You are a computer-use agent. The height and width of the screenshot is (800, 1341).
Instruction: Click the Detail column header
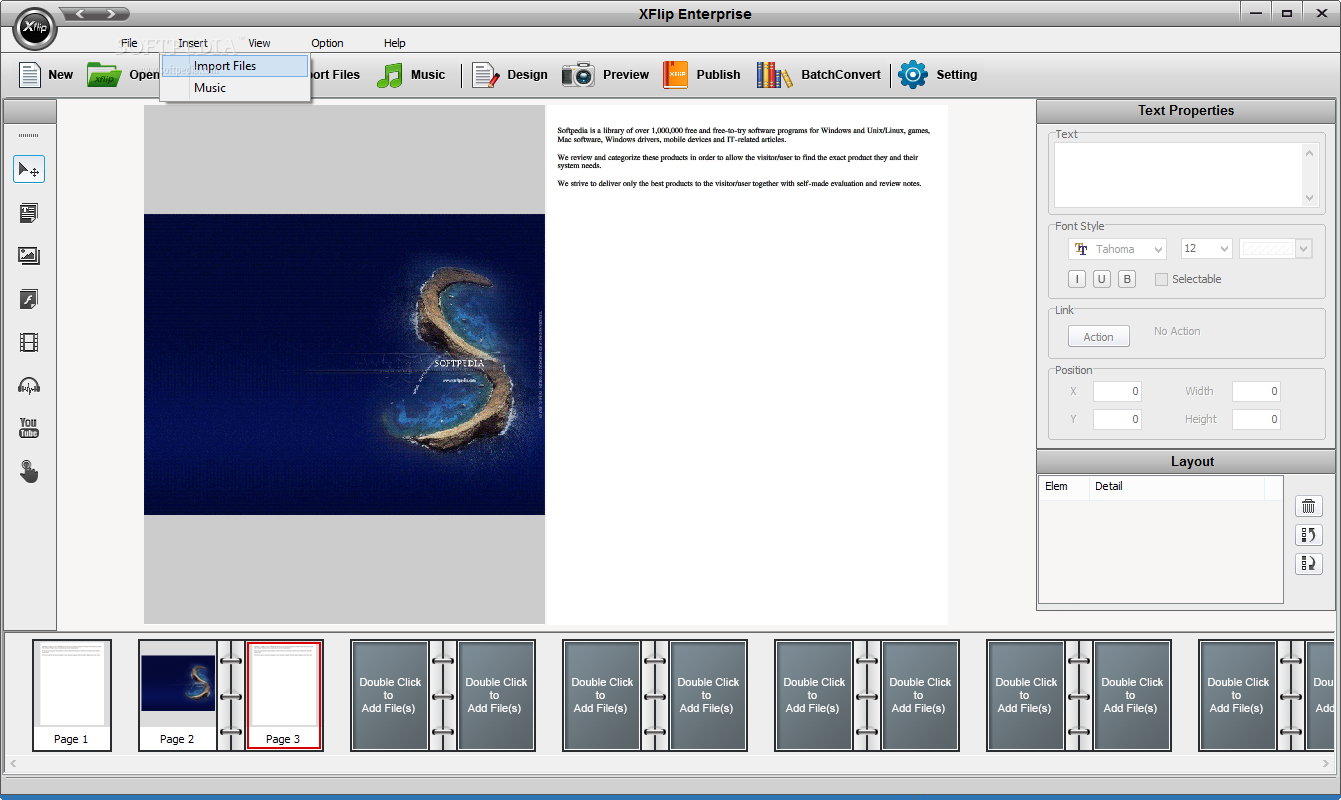[1177, 486]
